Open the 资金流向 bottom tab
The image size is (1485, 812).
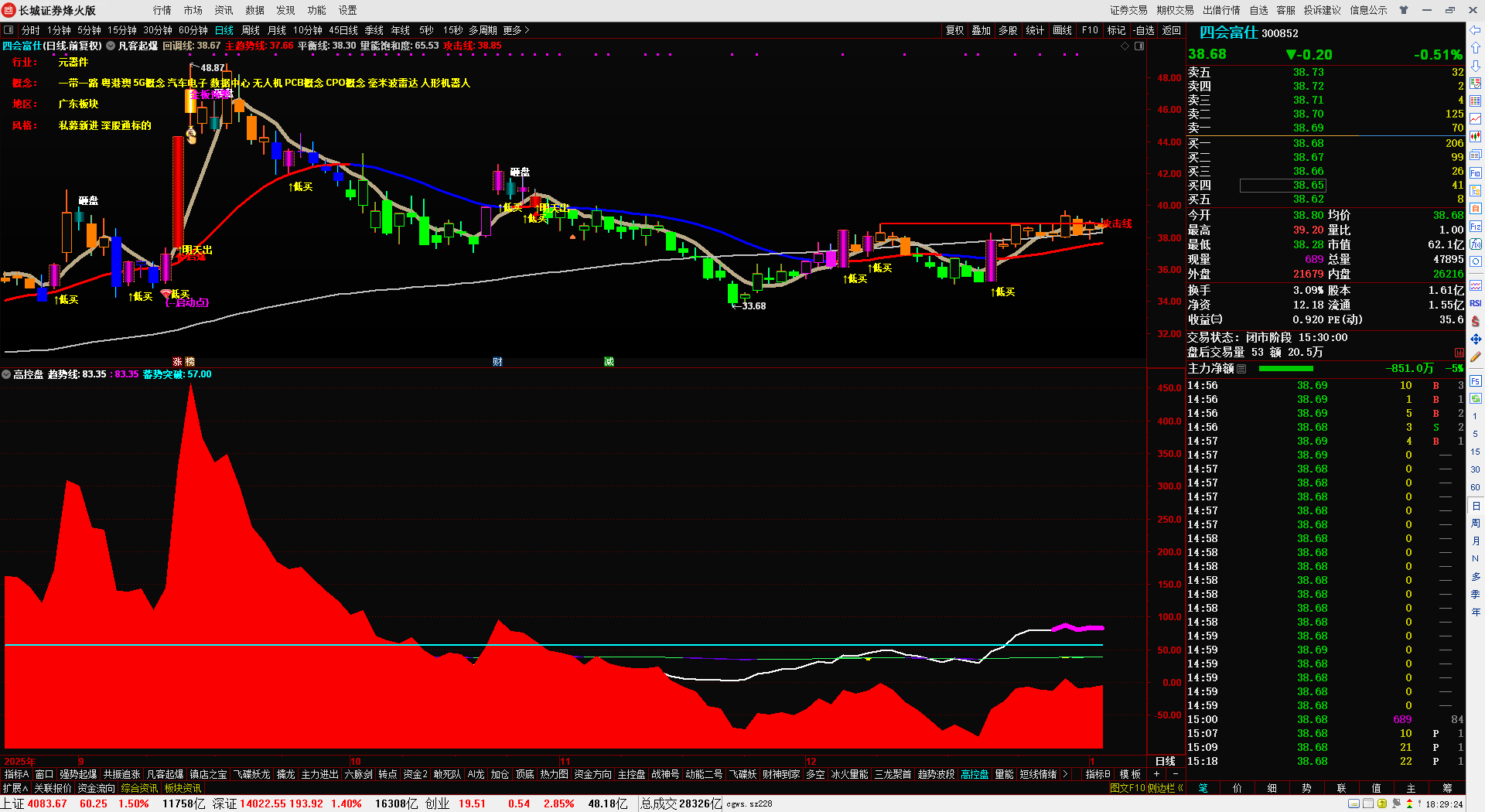(96, 788)
